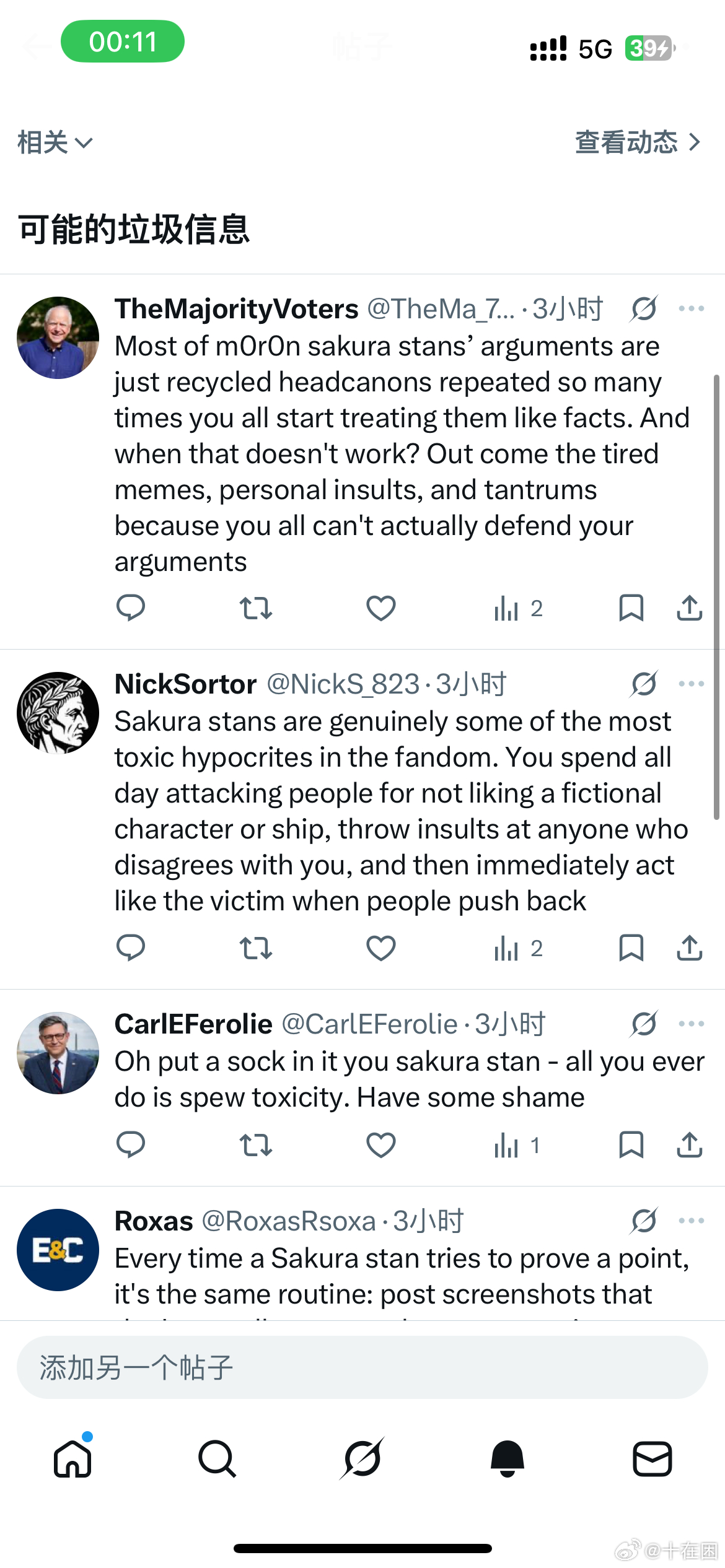Open notifications bell in bottom bar
This screenshot has height=1568, width=725.
click(507, 1458)
